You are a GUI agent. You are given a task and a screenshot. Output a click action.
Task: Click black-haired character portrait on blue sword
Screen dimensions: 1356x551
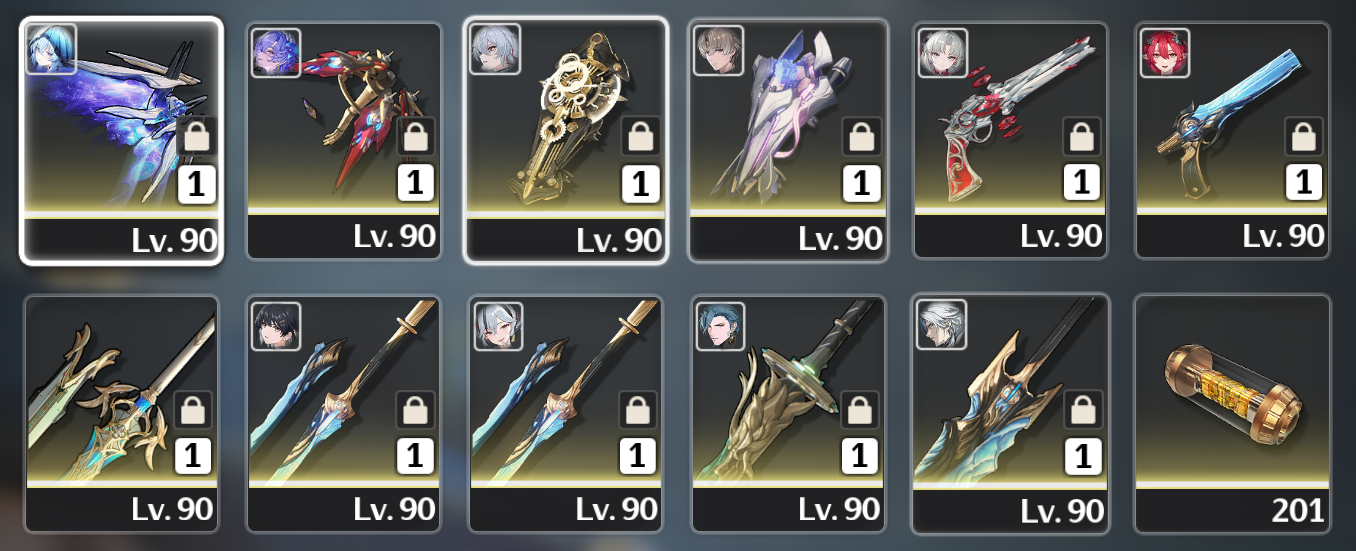[x=275, y=325]
